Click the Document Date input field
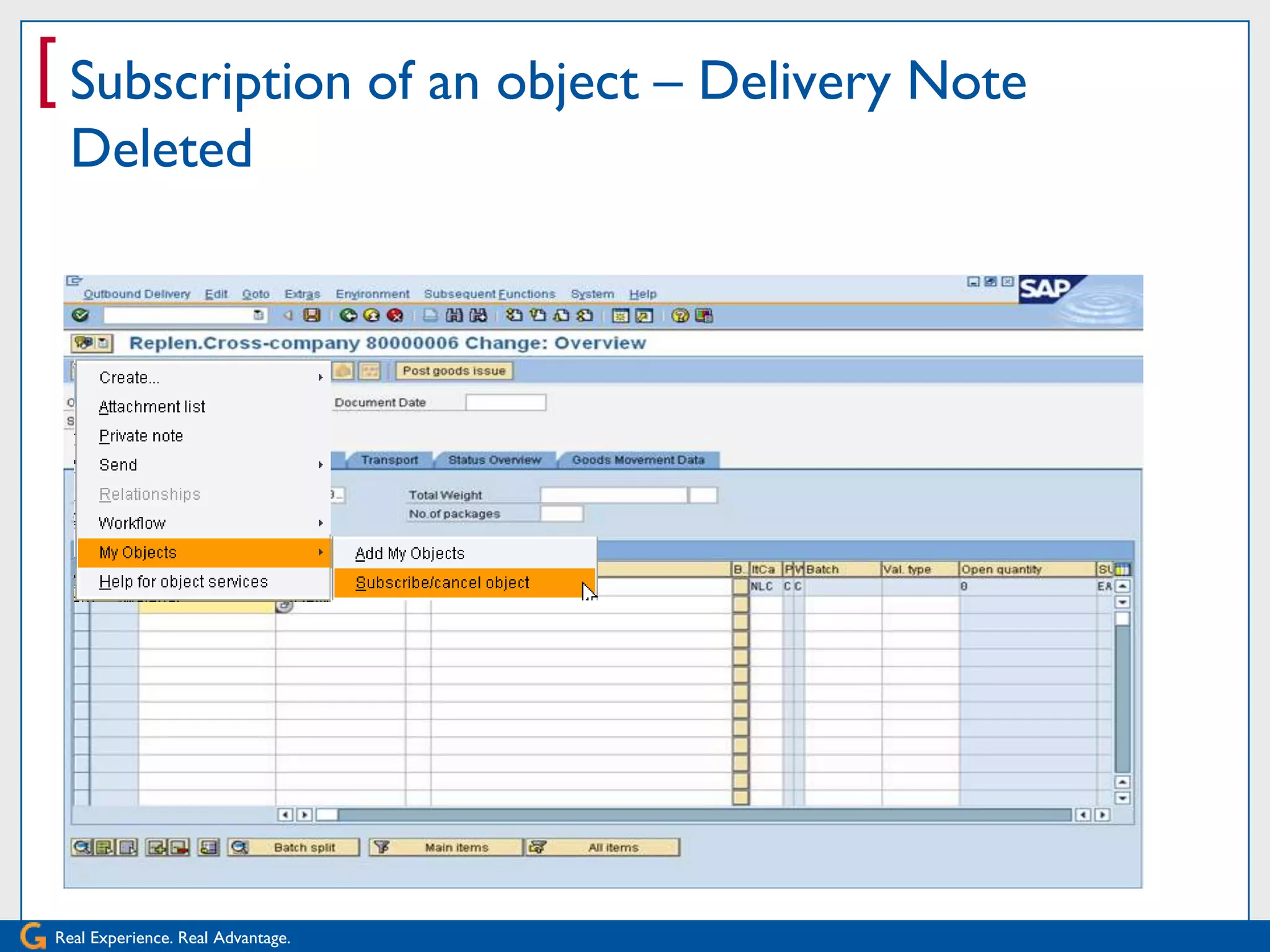 pos(505,403)
